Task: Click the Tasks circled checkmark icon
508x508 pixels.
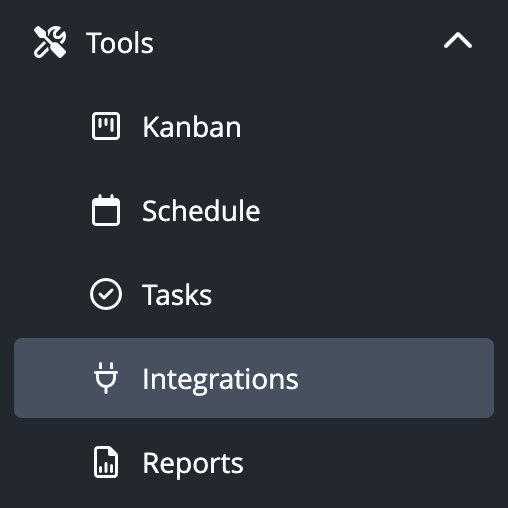Action: [x=106, y=294]
